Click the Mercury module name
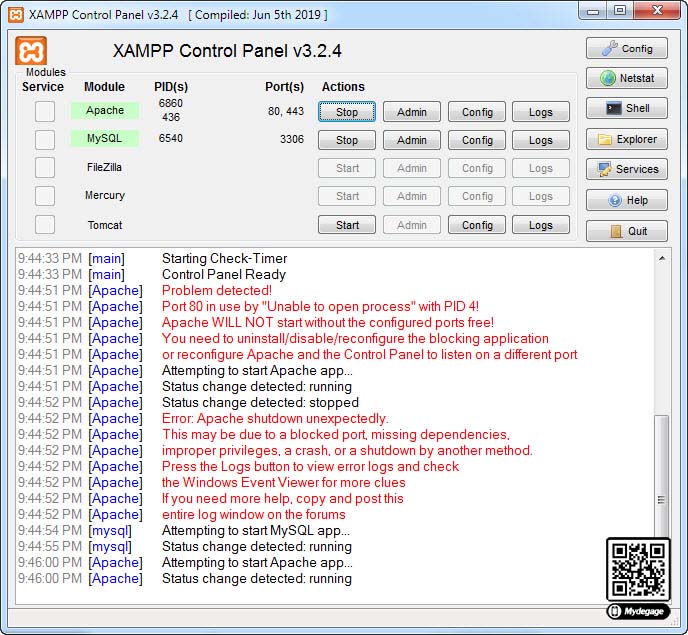688x635 pixels. tap(105, 195)
